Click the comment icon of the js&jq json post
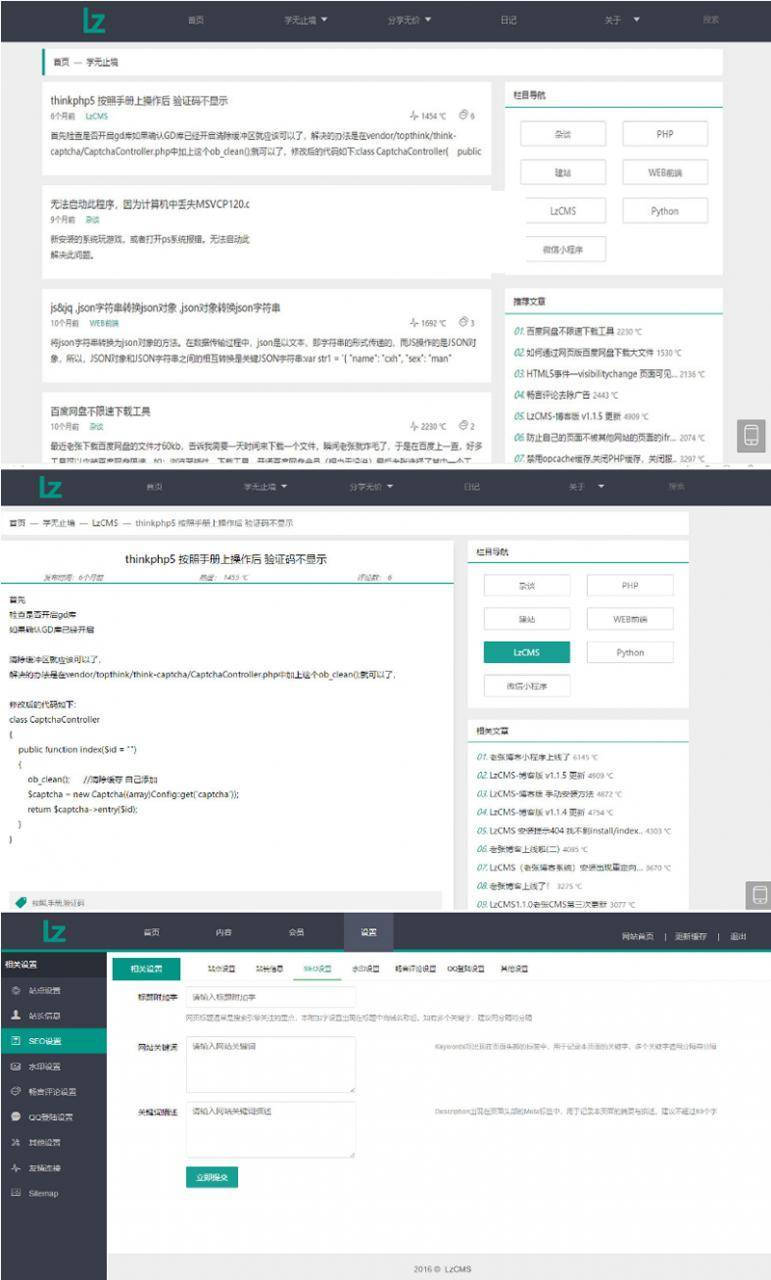 point(463,323)
